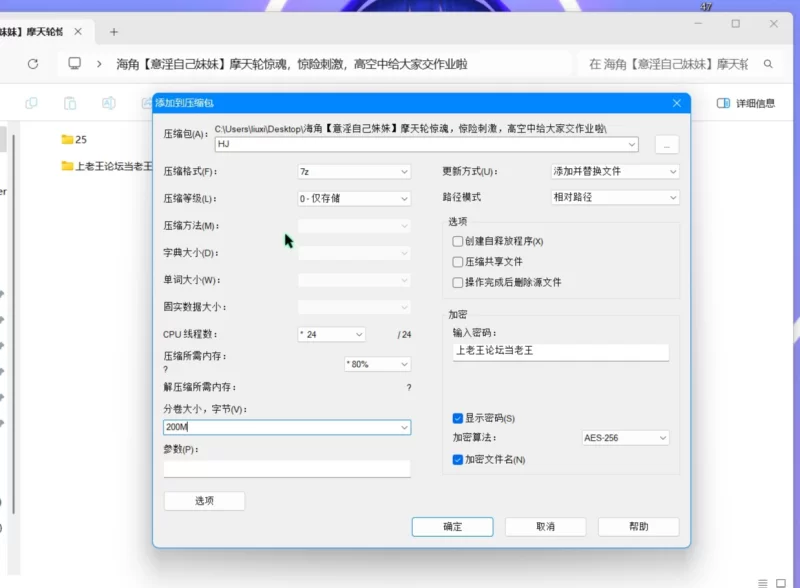
Task: Enable compress shared files checkbox
Action: pyautogui.click(x=458, y=262)
